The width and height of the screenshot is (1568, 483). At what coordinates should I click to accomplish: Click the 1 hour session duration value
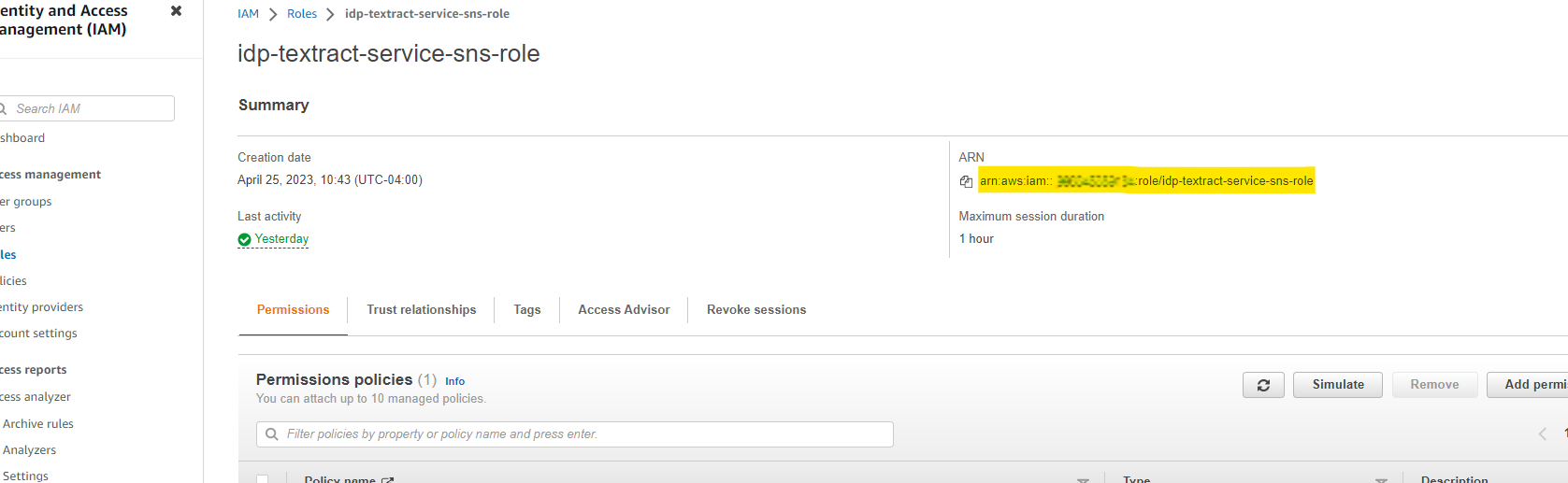point(976,239)
